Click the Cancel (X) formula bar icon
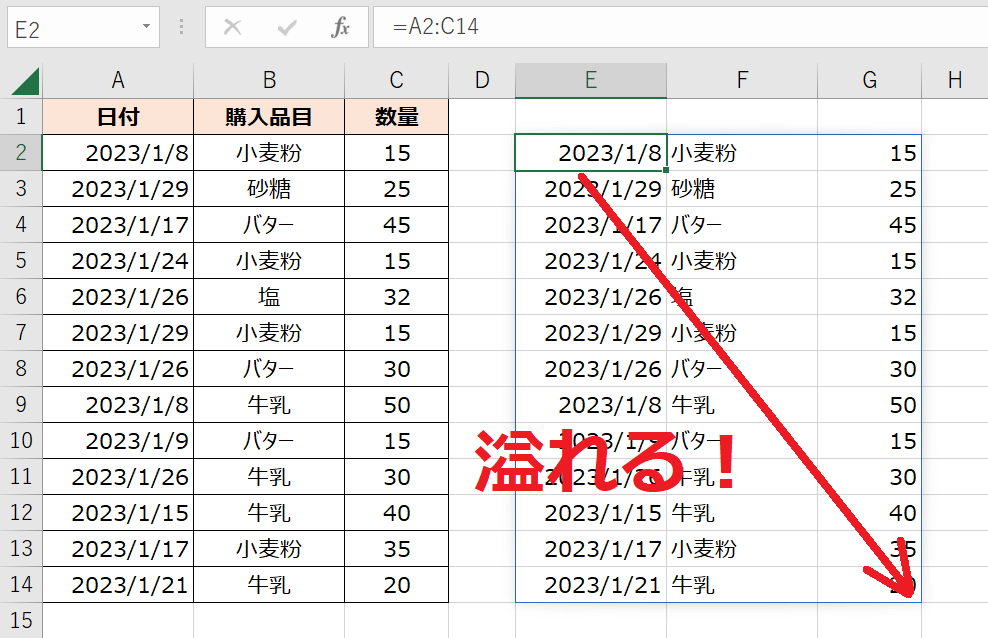988x638 pixels. click(233, 27)
